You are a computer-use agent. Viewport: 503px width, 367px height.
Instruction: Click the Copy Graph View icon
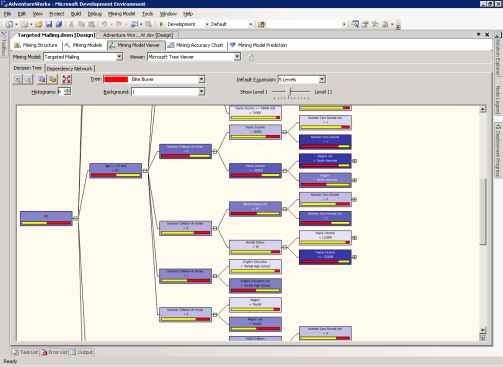pyautogui.click(x=42, y=79)
